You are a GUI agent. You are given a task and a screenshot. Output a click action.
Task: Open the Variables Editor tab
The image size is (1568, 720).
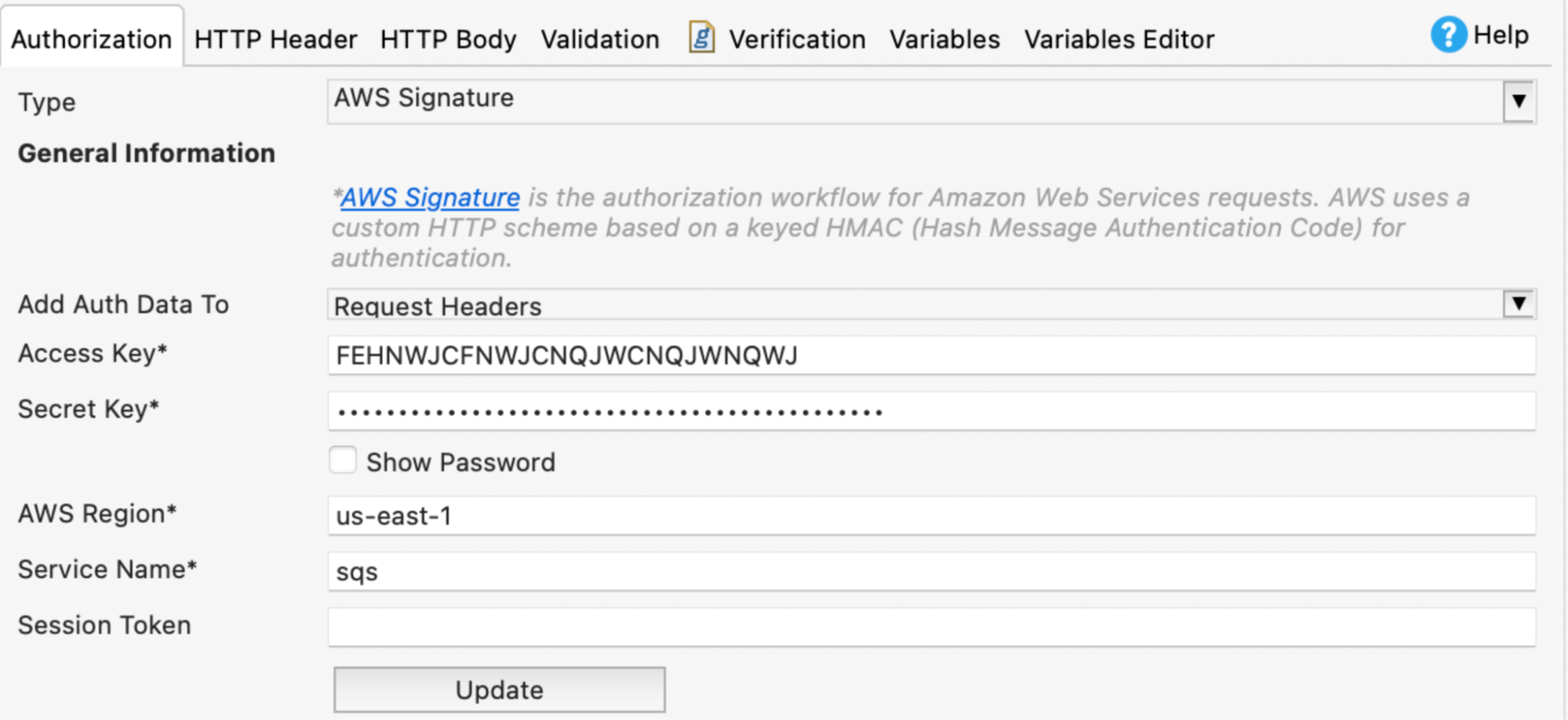coord(1119,39)
